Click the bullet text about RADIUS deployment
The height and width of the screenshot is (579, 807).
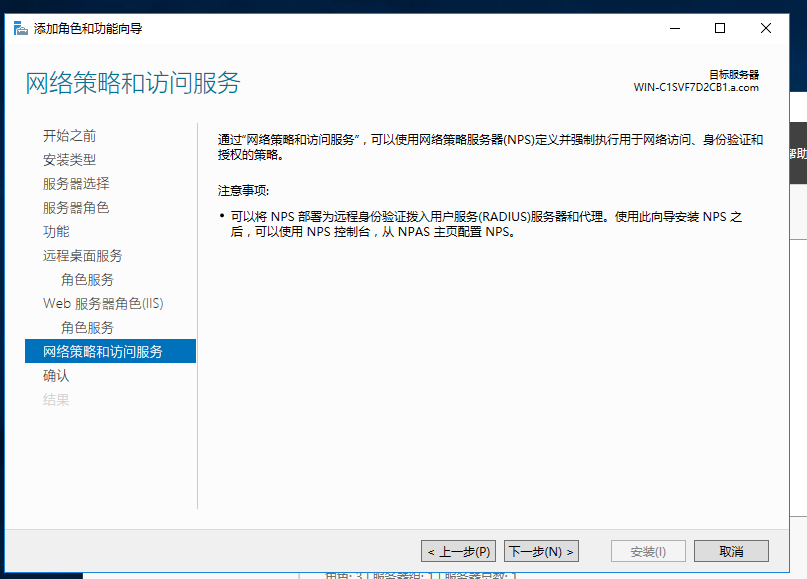click(x=486, y=224)
